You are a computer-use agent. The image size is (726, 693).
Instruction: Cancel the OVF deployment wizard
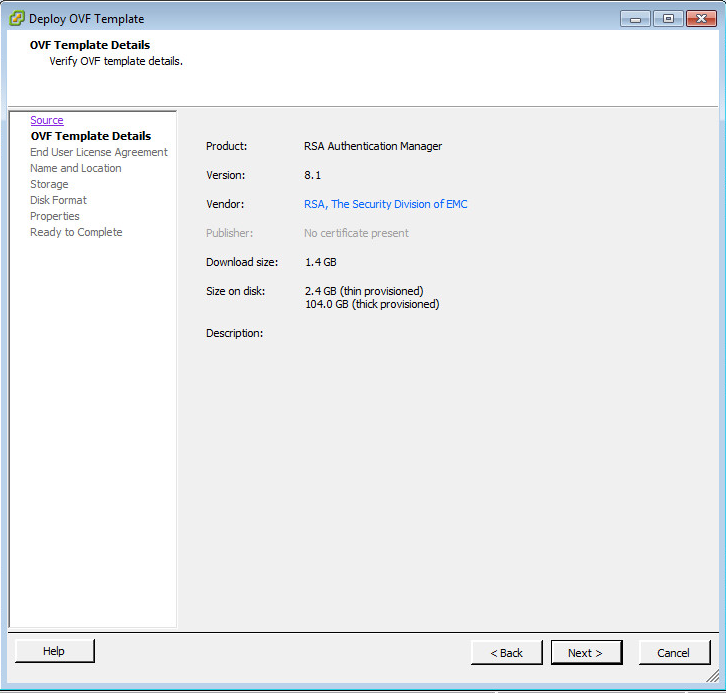coord(674,652)
